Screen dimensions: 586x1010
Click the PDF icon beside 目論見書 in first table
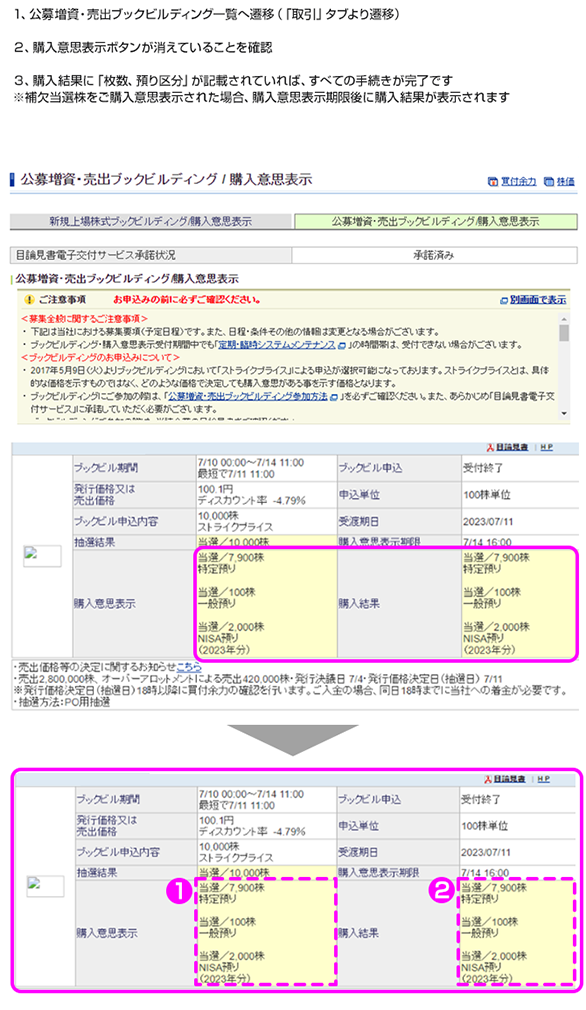(490, 447)
